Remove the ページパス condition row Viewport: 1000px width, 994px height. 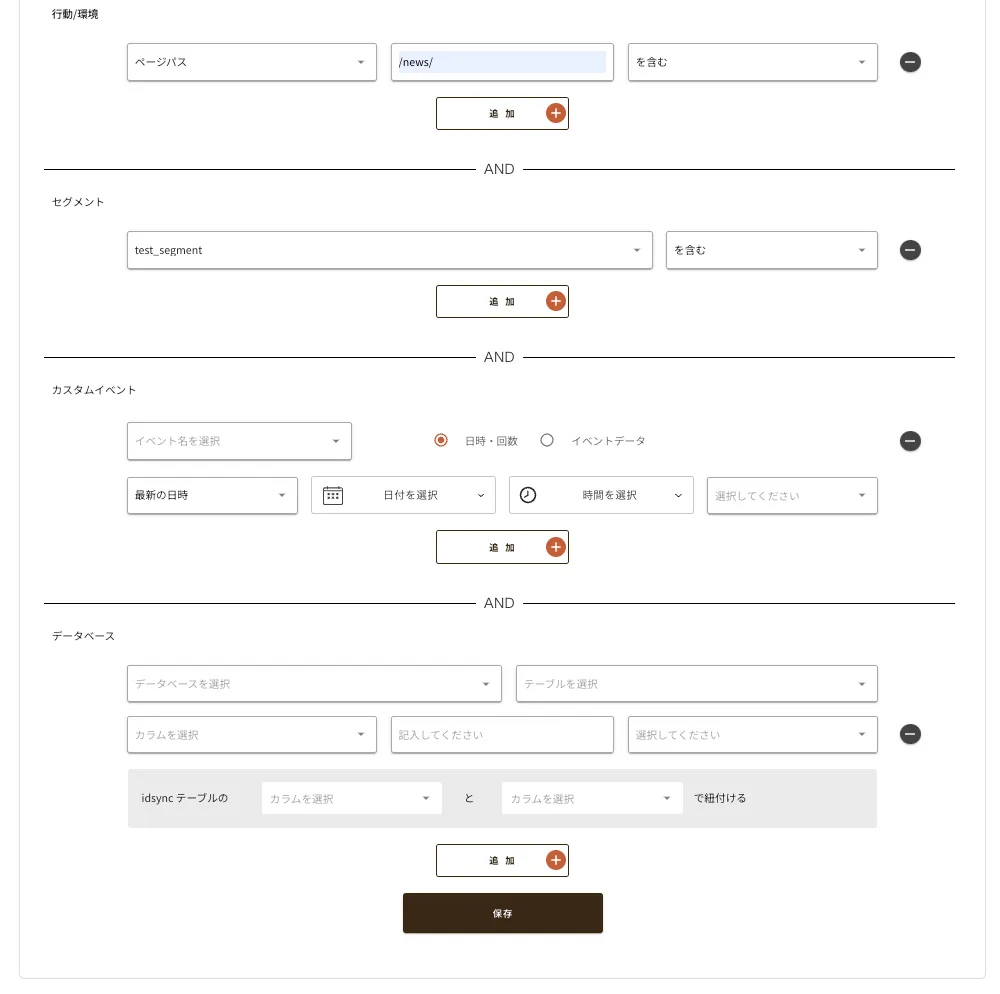(x=910, y=62)
